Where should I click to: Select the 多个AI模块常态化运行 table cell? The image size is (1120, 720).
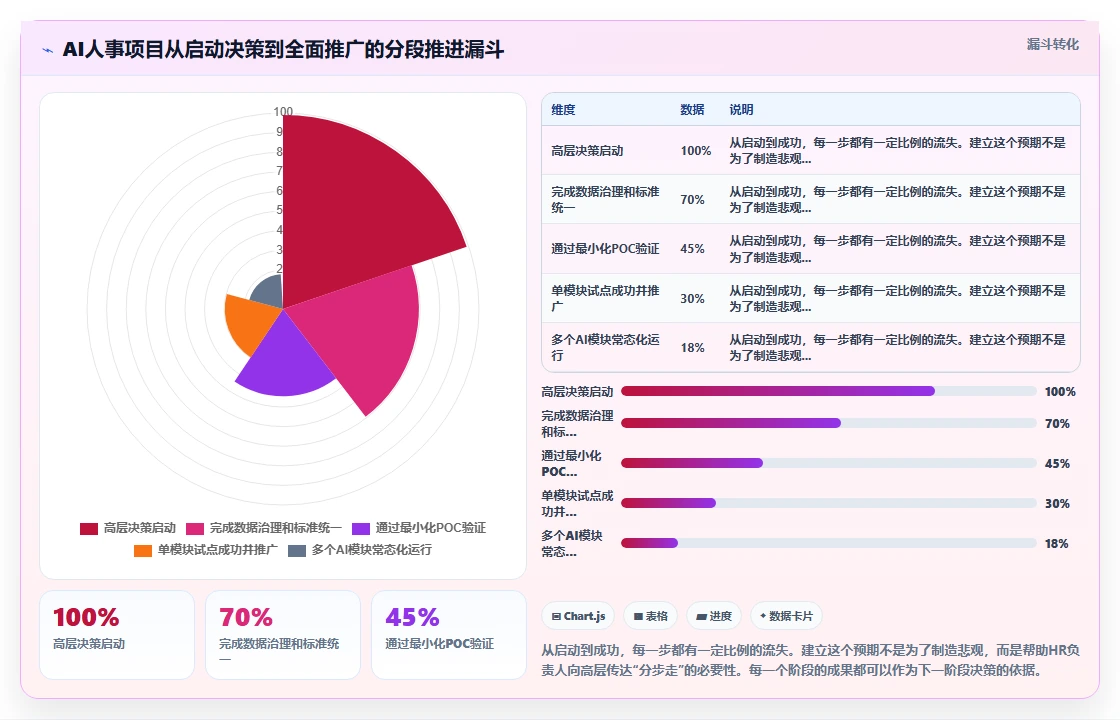[606, 348]
